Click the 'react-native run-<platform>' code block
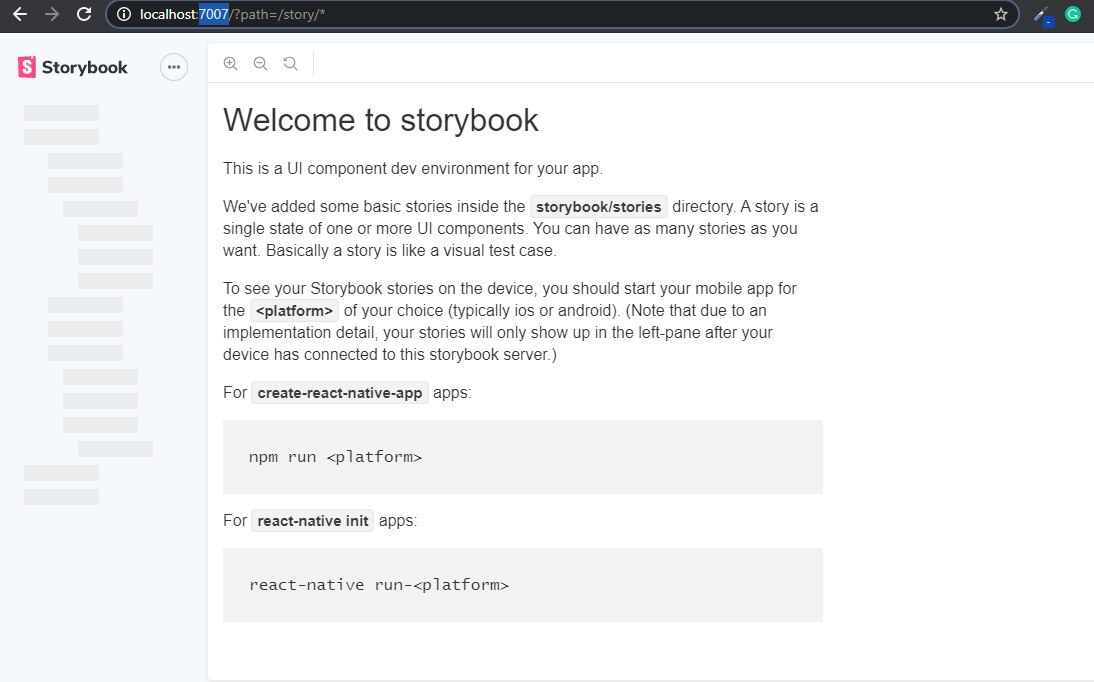 point(523,585)
